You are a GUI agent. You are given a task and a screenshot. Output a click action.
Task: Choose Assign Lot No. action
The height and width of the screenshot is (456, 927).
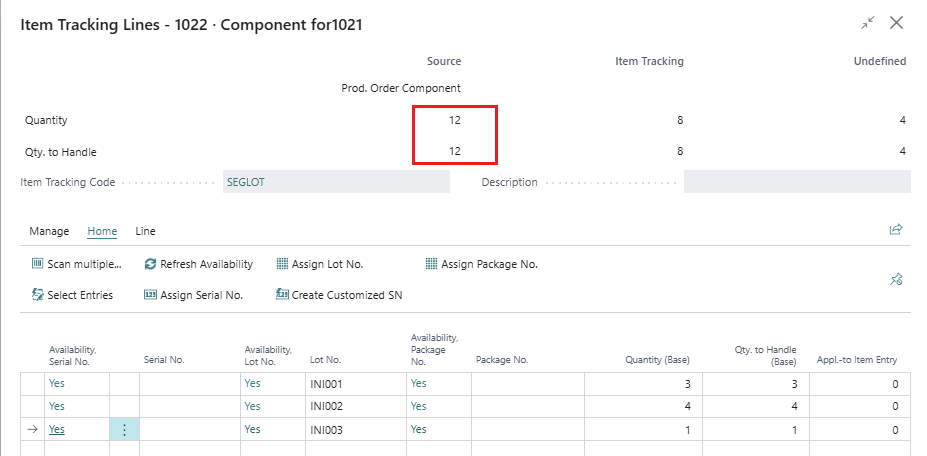click(328, 264)
